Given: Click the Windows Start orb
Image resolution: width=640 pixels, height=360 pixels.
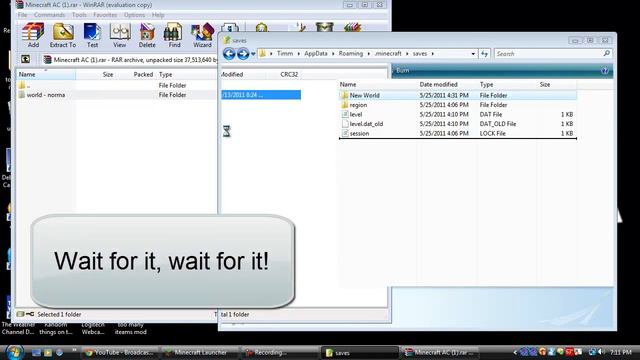Looking at the screenshot, I should [15, 352].
